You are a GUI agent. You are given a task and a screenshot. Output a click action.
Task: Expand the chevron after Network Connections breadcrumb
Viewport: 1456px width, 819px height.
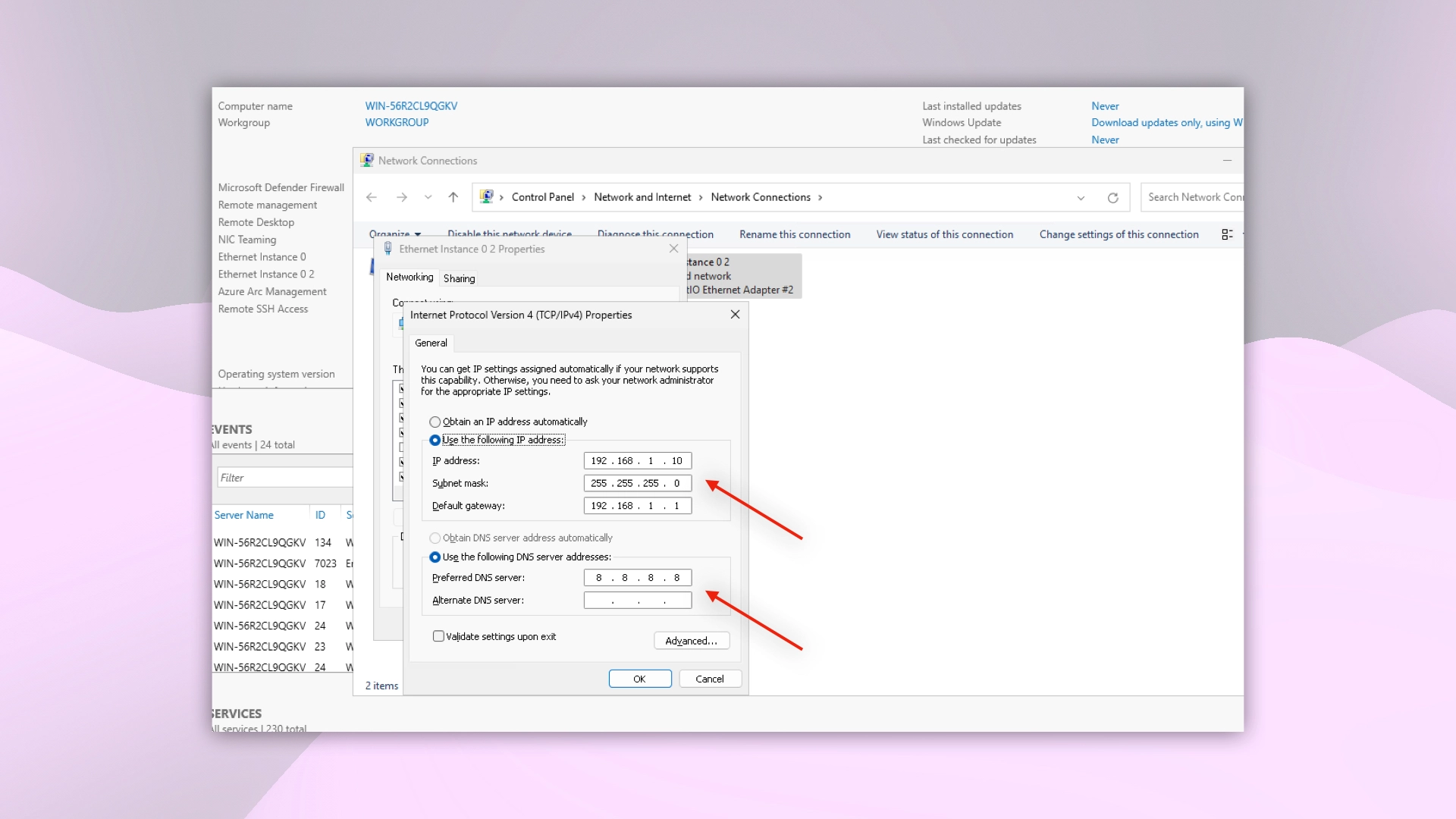point(820,197)
